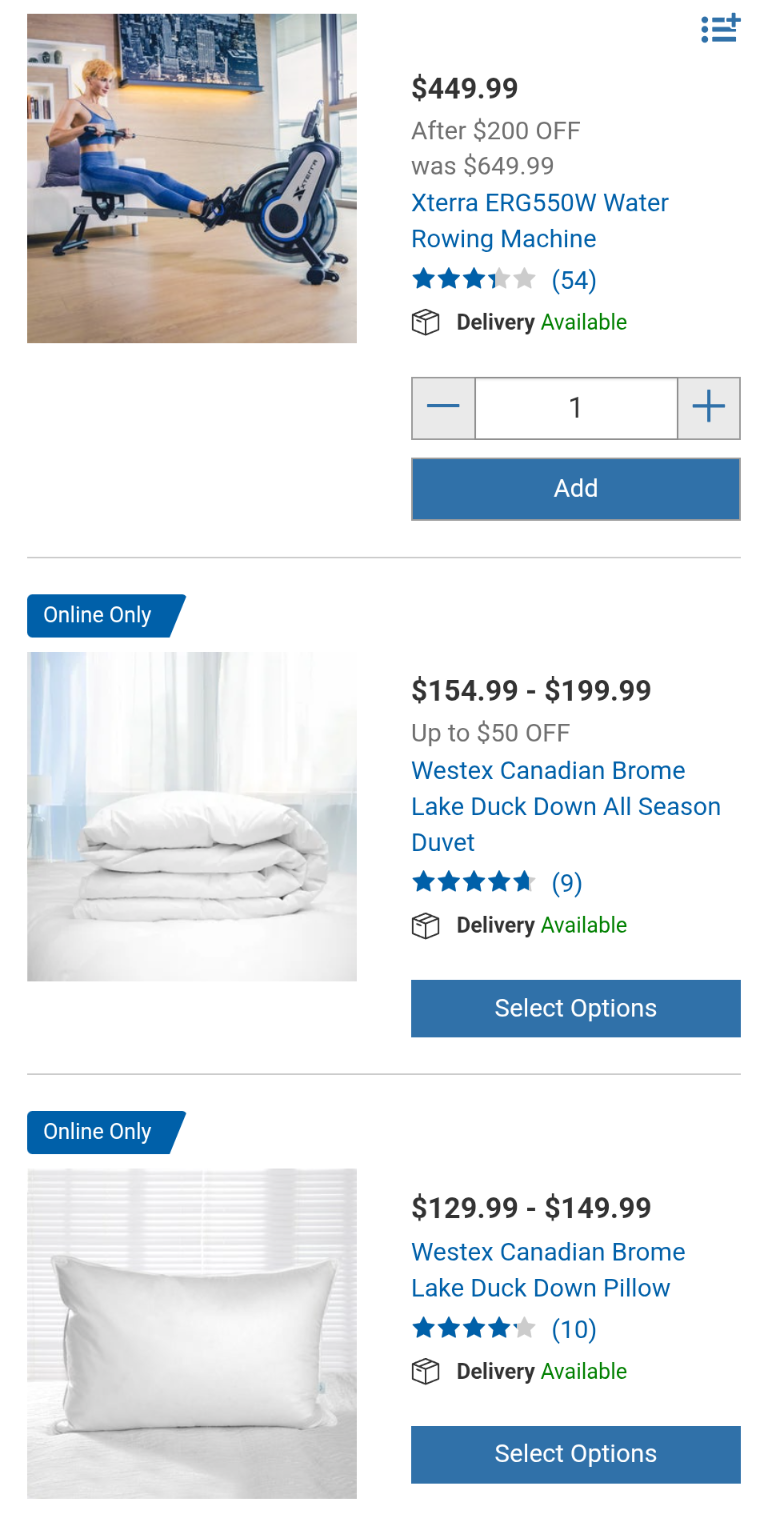View the 9 reviews for the duvet
This screenshot has height=1520, width=768.
pyautogui.click(x=567, y=883)
